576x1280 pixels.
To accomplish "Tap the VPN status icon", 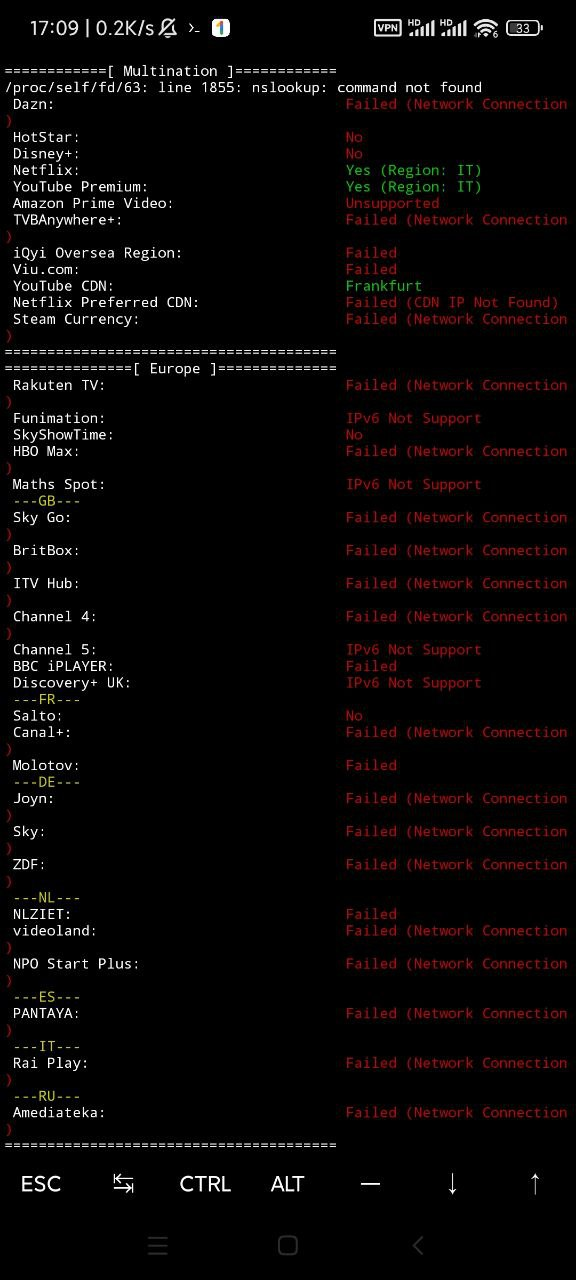I will pos(387,28).
